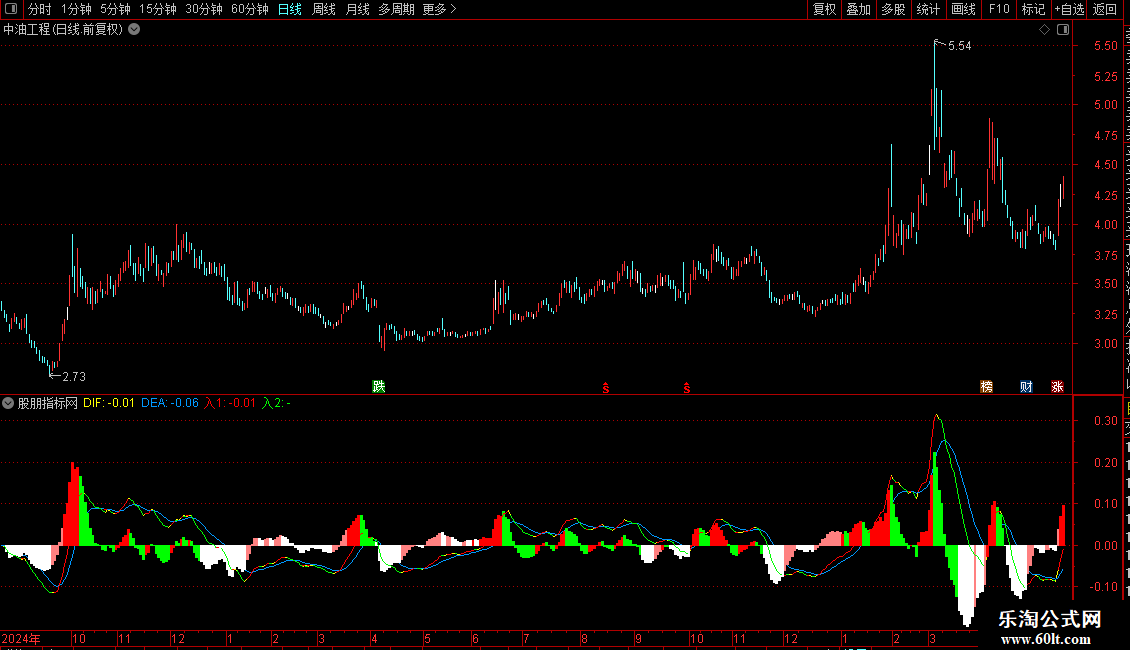Activate the 画线 drawing tools
1130x650 pixels.
(964, 9)
